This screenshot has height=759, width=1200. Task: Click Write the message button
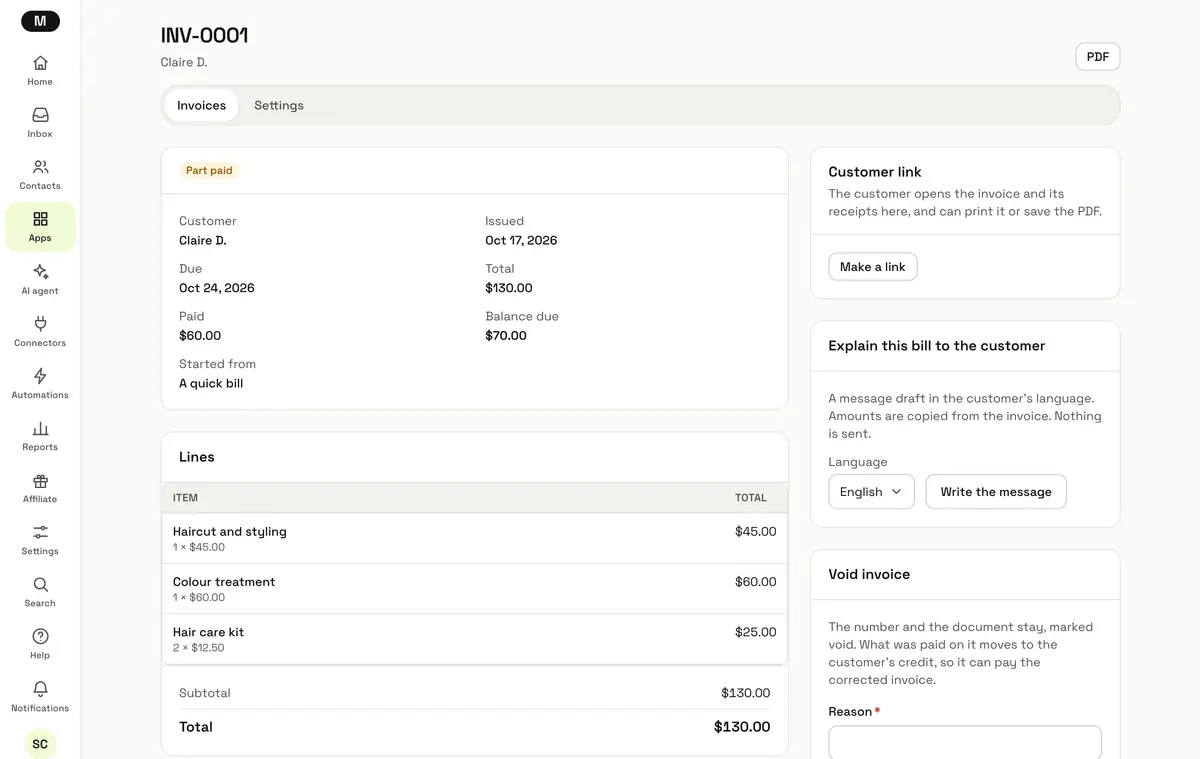tap(996, 492)
